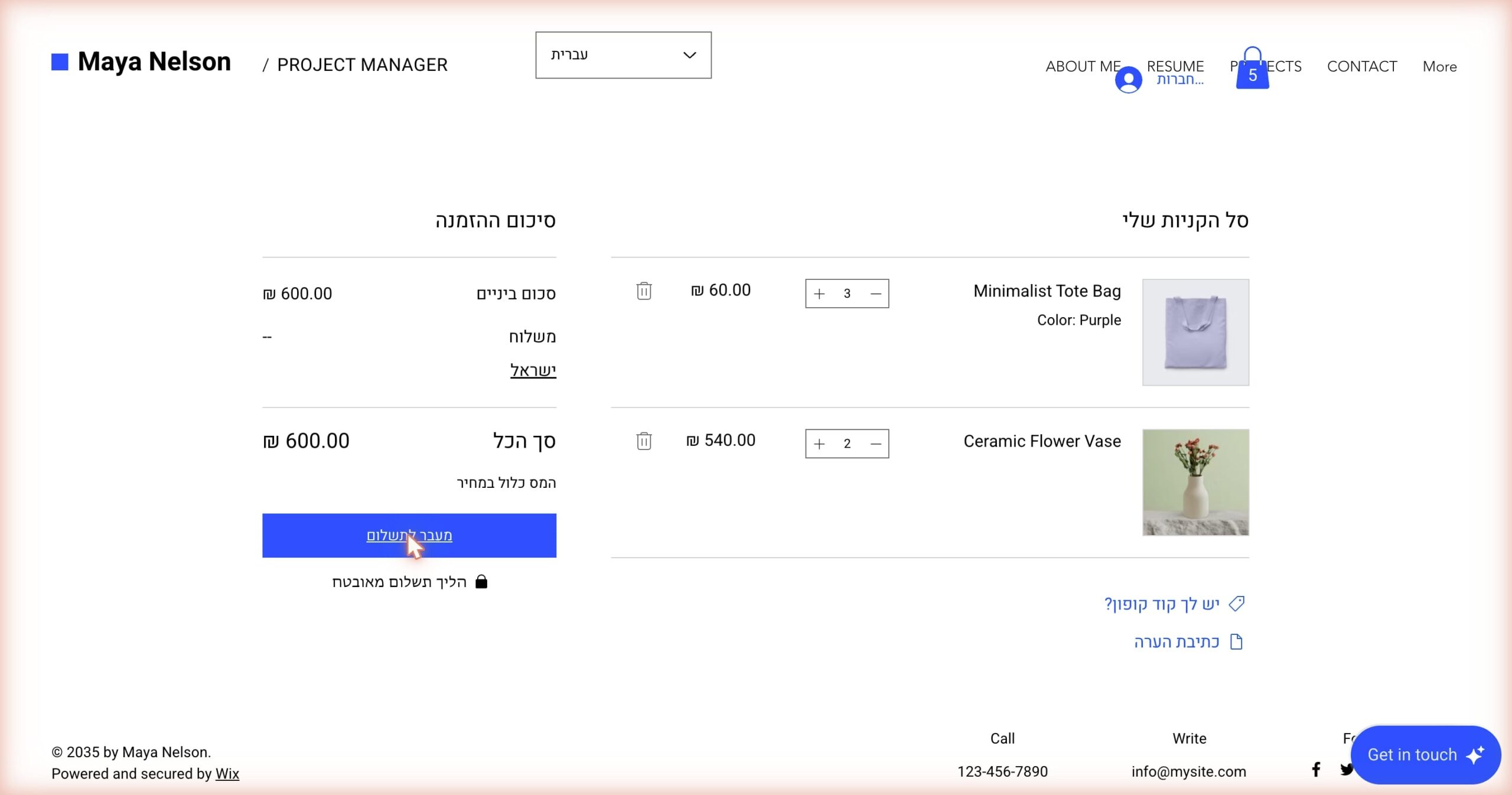Click the מעבר לתשלום checkout button
Viewport: 1512px width, 795px height.
pyautogui.click(x=409, y=535)
